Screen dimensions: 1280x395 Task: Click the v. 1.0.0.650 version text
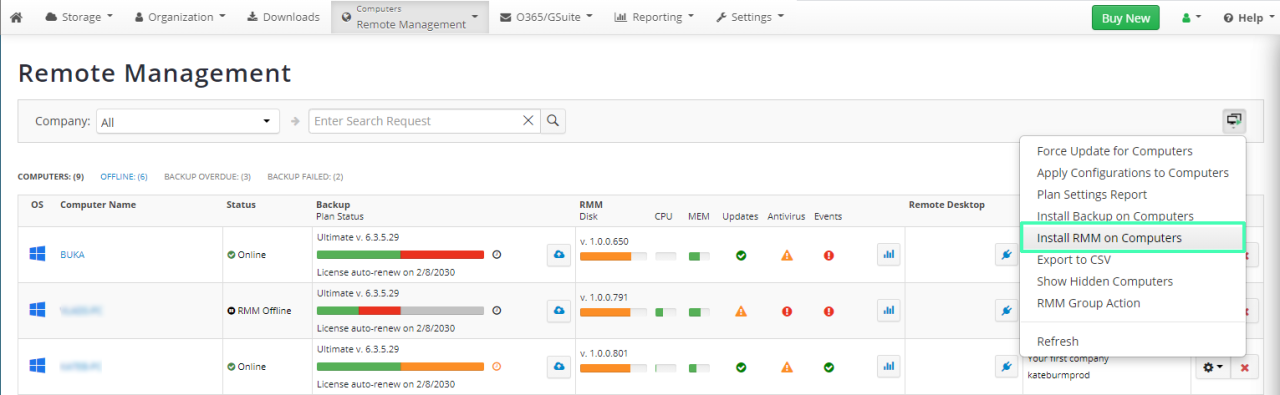604,241
